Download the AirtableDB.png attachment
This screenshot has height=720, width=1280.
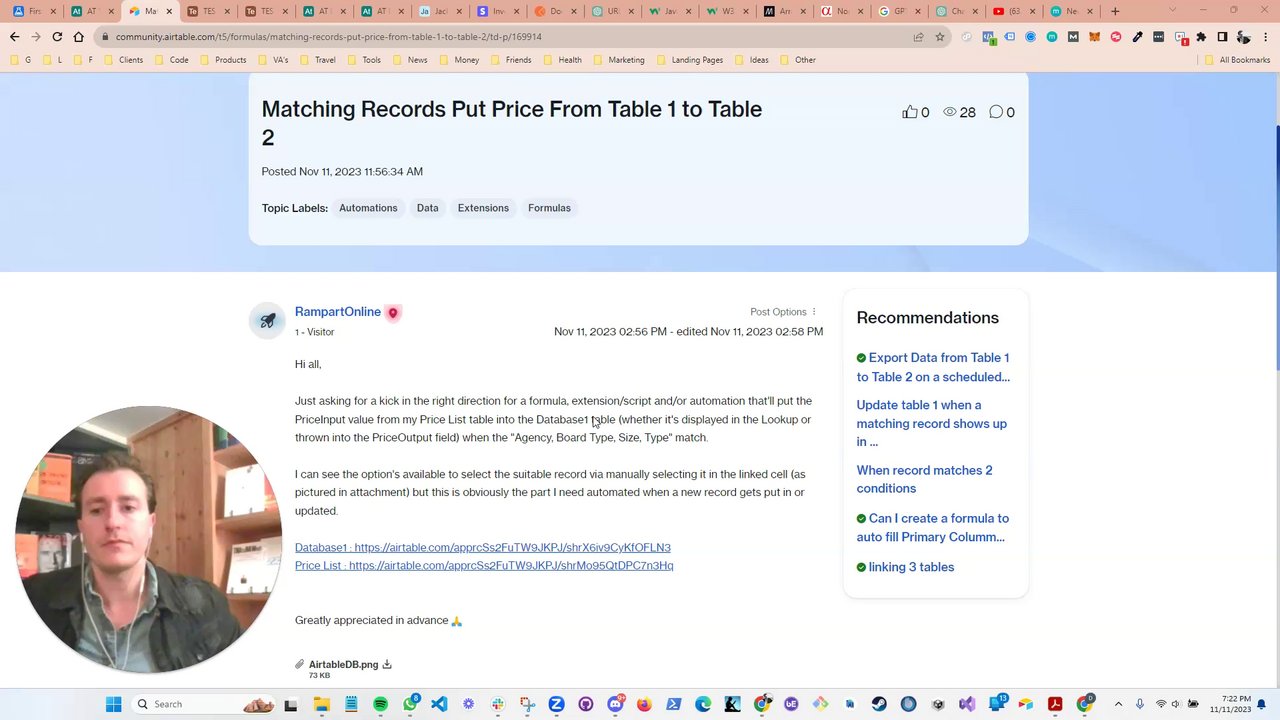[387, 664]
